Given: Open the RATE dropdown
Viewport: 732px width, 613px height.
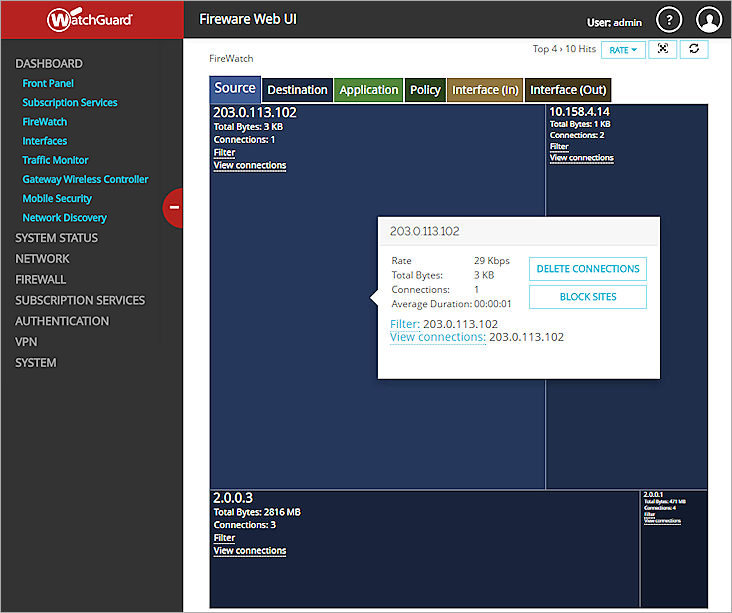Looking at the screenshot, I should (623, 49).
